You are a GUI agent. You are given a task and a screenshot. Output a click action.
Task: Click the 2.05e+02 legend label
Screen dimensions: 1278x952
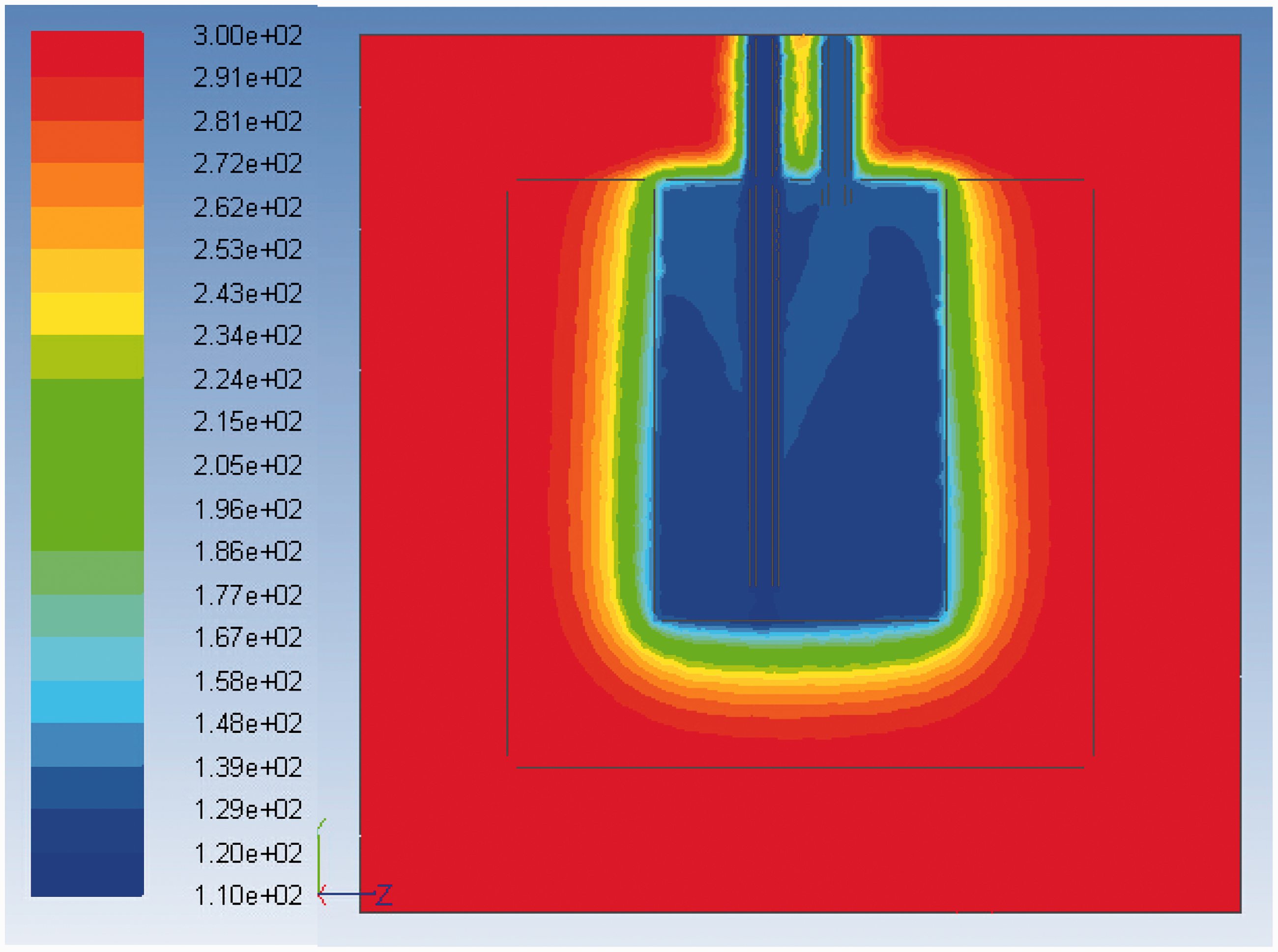[248, 465]
